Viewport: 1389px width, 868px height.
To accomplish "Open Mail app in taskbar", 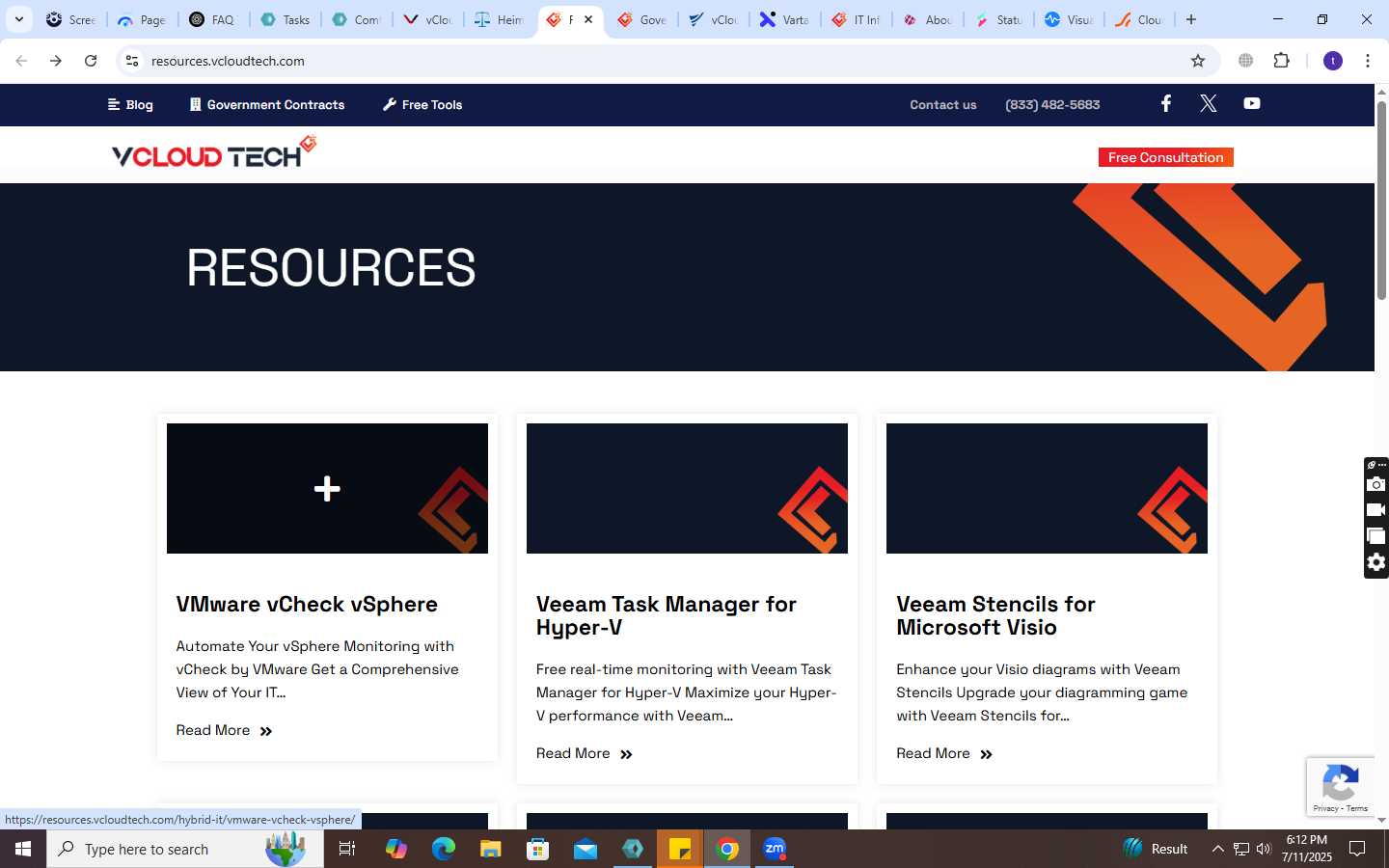I will click(586, 849).
